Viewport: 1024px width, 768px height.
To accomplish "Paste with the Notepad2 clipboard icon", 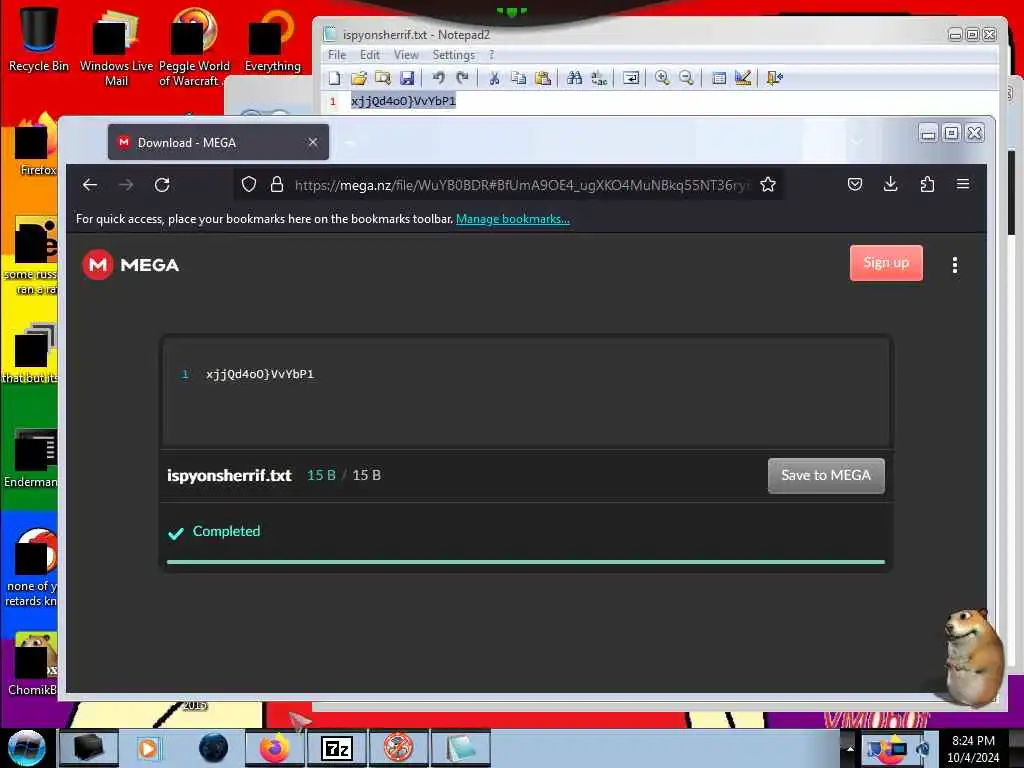I will click(543, 78).
